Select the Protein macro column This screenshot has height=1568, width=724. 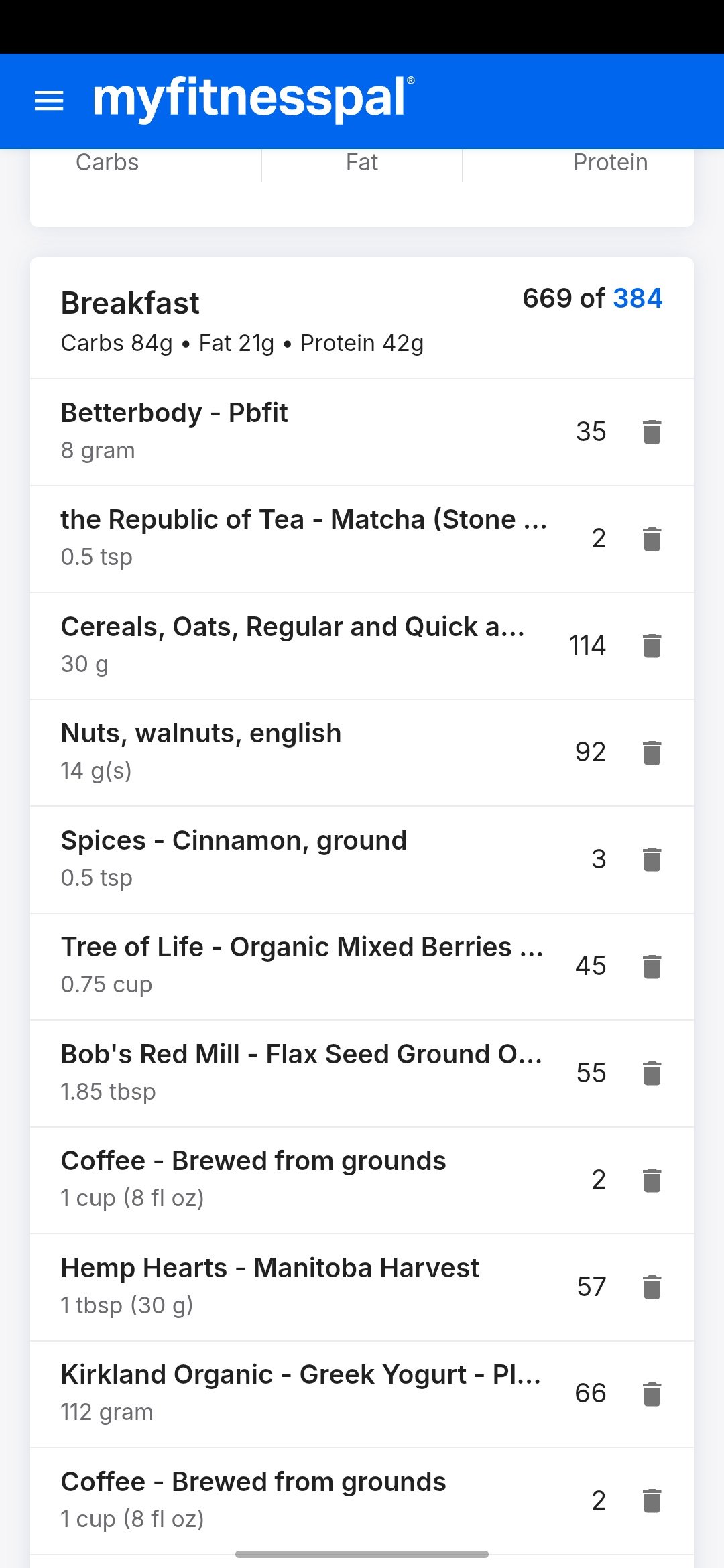click(x=610, y=163)
